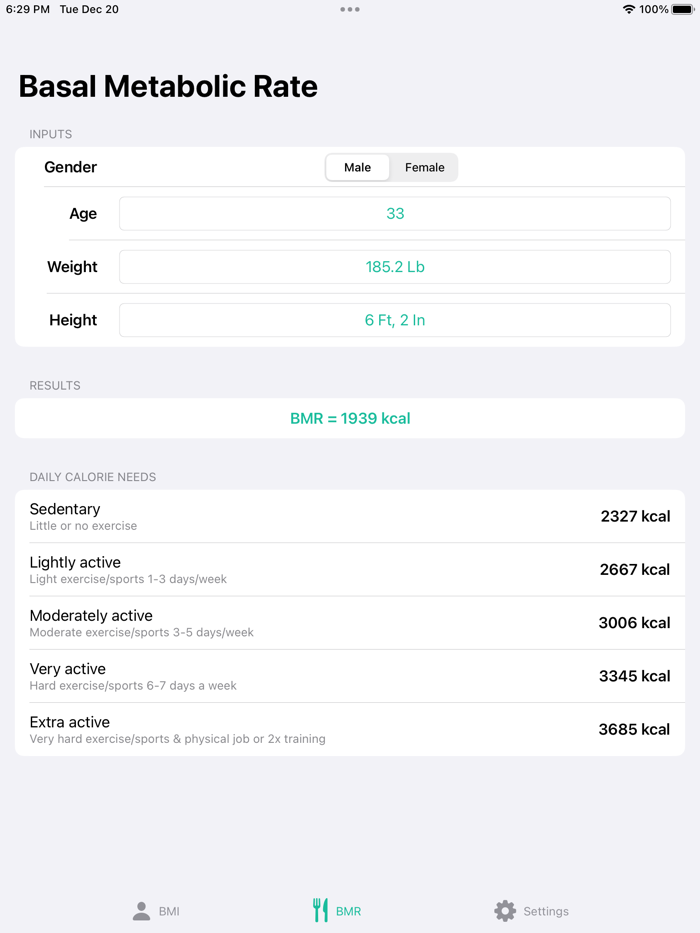This screenshot has height=933, width=700.
Task: Click the battery level indicator
Action: pos(680,9)
